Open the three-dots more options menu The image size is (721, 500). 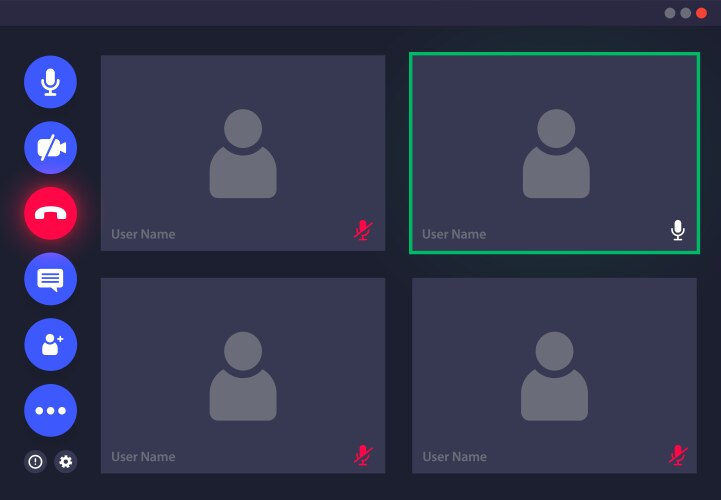click(50, 410)
